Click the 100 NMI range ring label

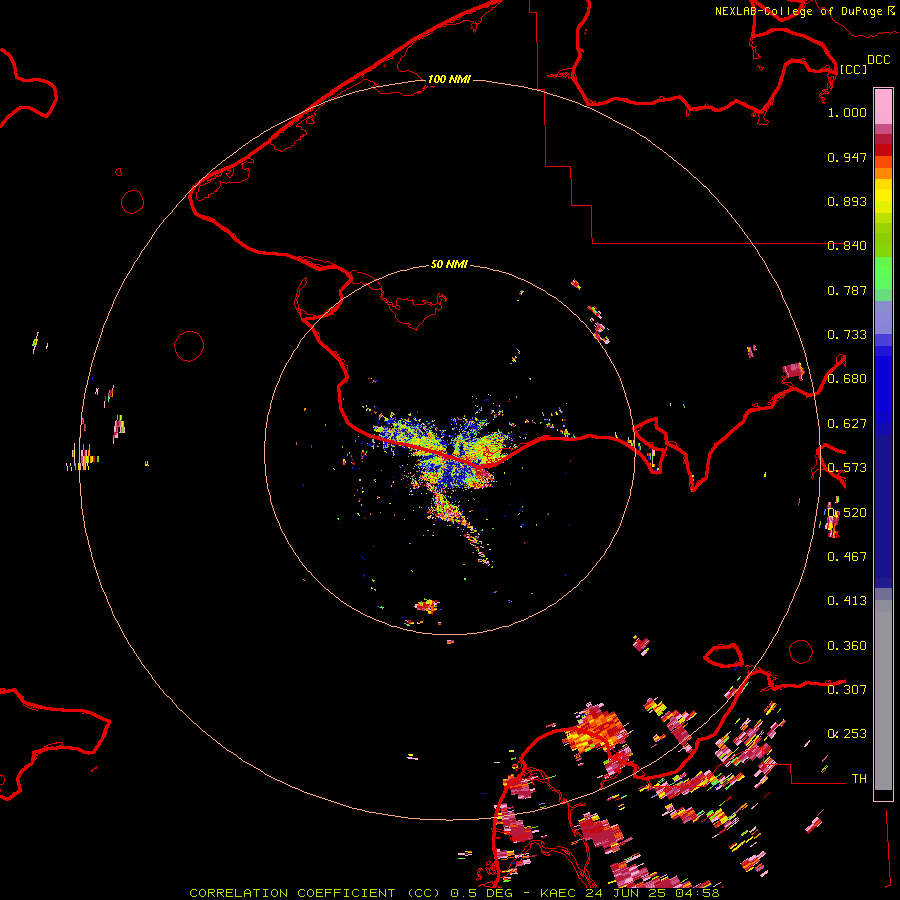pos(449,79)
